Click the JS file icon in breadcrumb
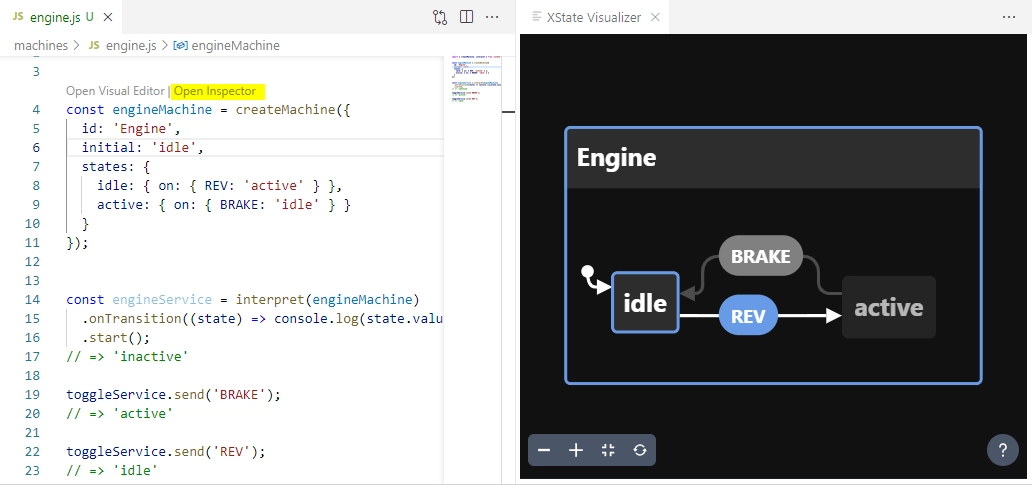Screen dimensions: 1032x490 94,45
